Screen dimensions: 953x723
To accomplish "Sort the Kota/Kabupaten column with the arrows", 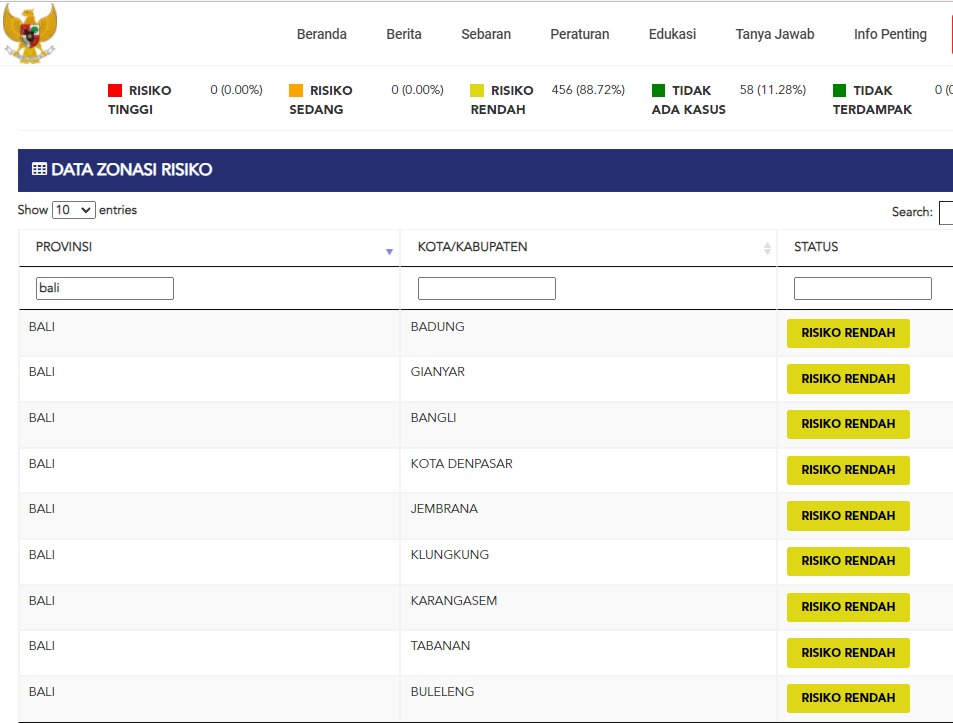I will pos(767,248).
